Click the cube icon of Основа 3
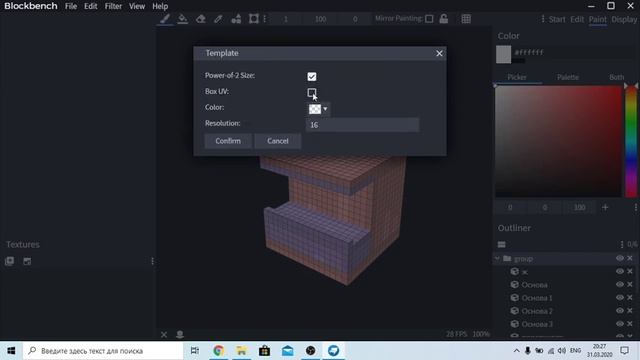640x360 pixels. click(515, 324)
